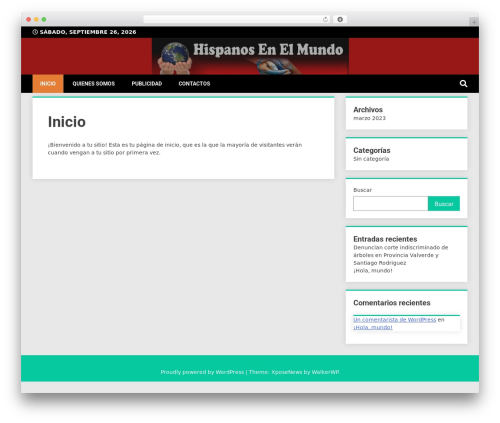Click the browser extension icon beside address bar

340,20
